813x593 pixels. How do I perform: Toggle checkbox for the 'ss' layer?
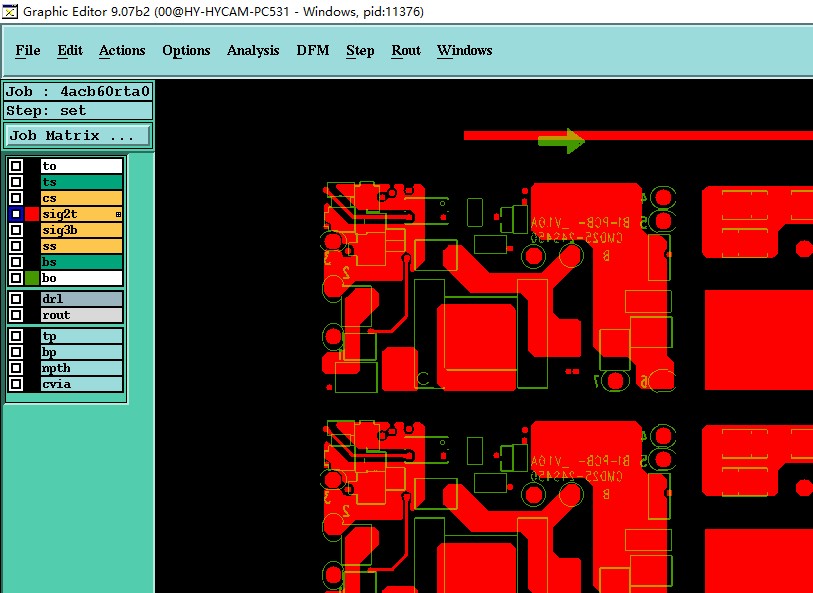[16, 246]
